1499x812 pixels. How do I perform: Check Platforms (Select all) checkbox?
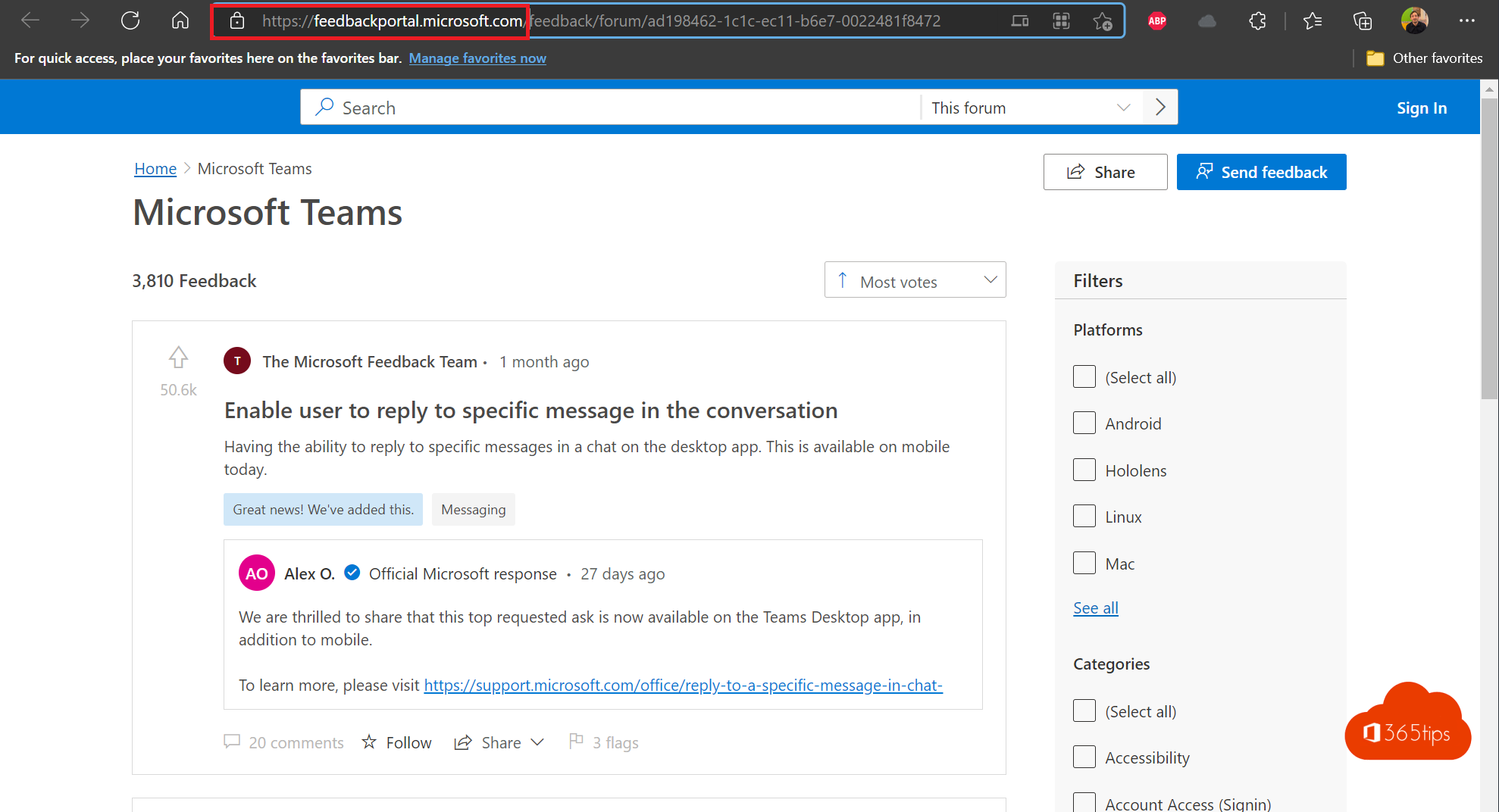(1084, 376)
